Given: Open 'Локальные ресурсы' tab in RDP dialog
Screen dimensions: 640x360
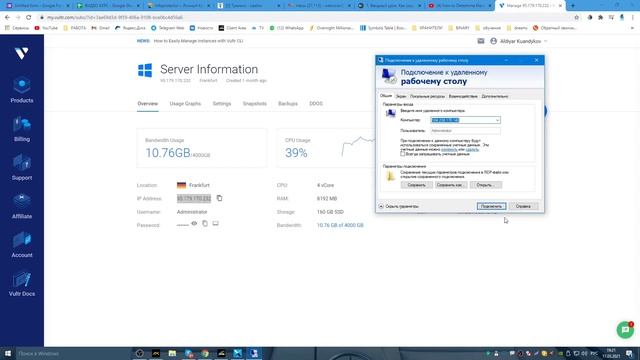Looking at the screenshot, I should (x=427, y=96).
